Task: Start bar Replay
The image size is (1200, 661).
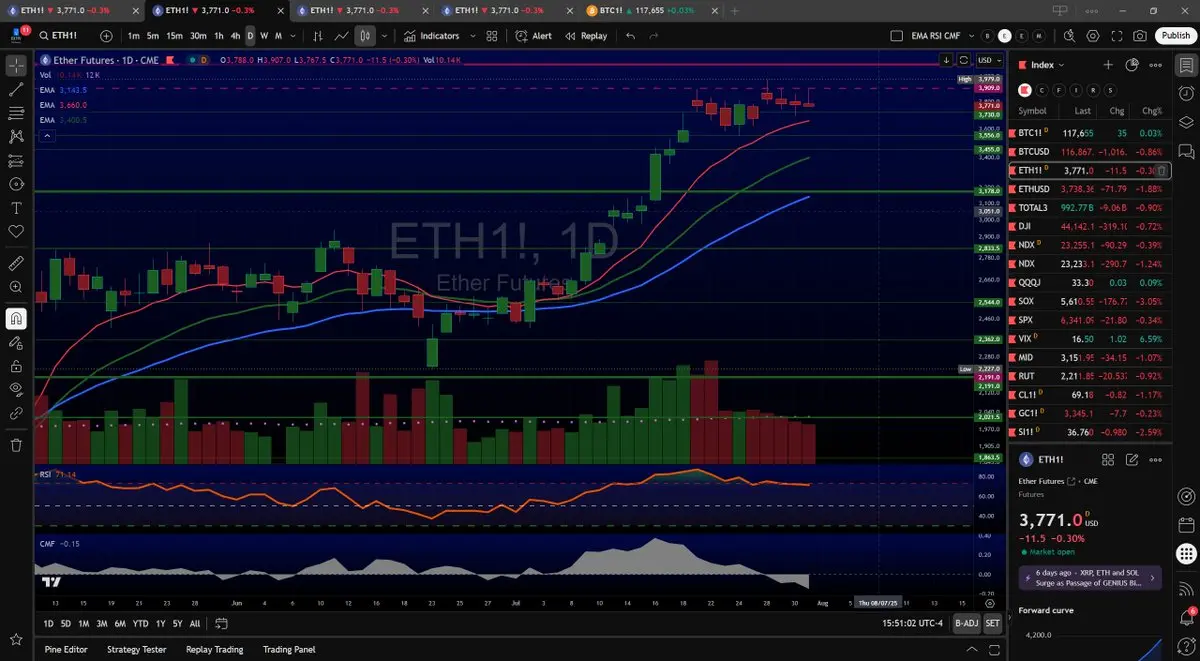Action: 586,36
